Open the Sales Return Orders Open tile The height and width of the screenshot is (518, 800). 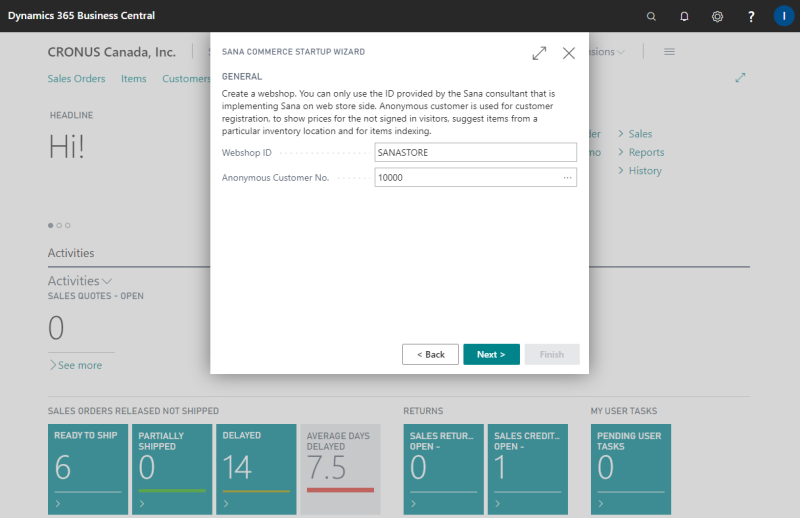443,469
